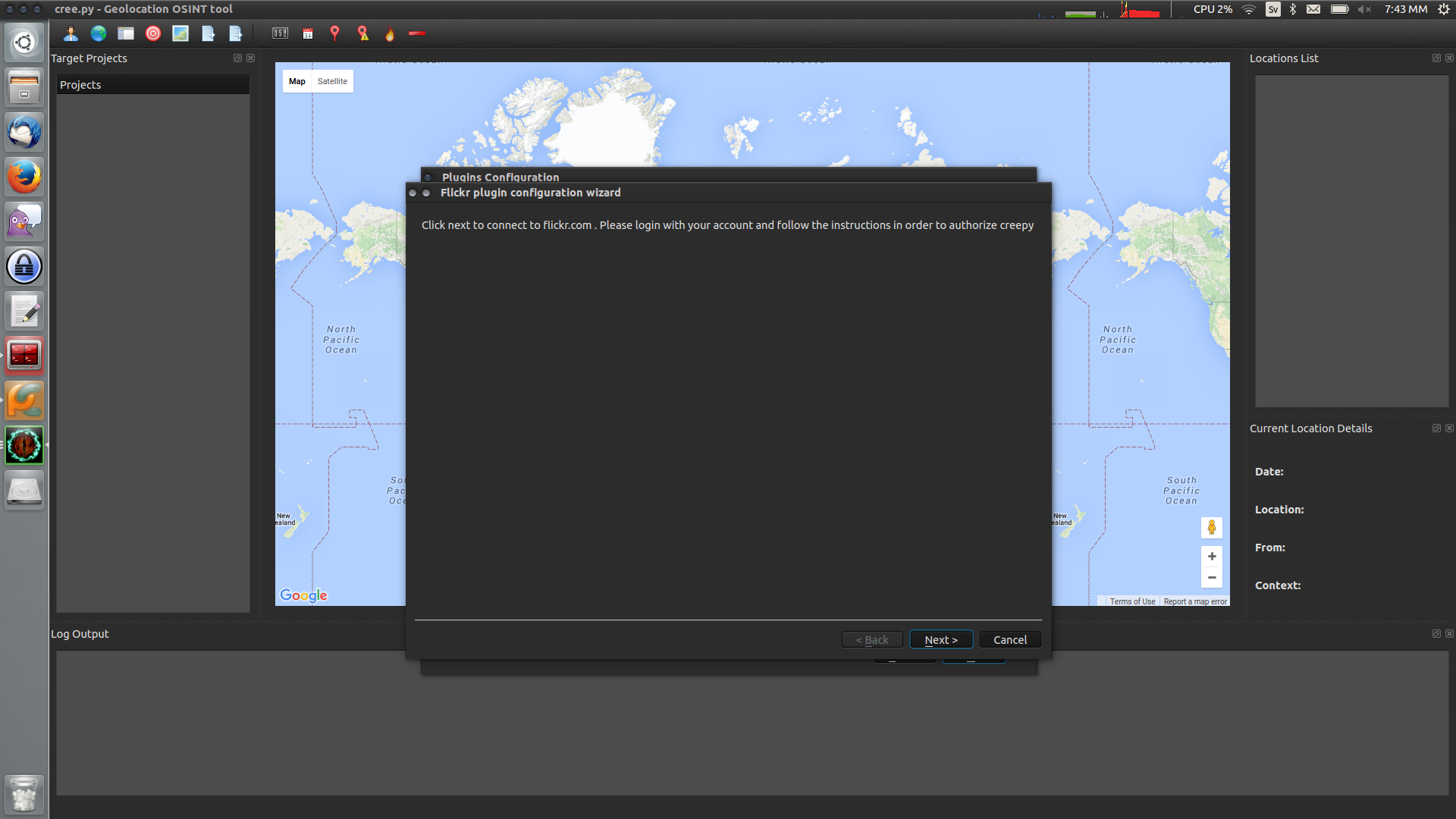Float the Locations List panel
The image size is (1456, 819).
tap(1436, 58)
